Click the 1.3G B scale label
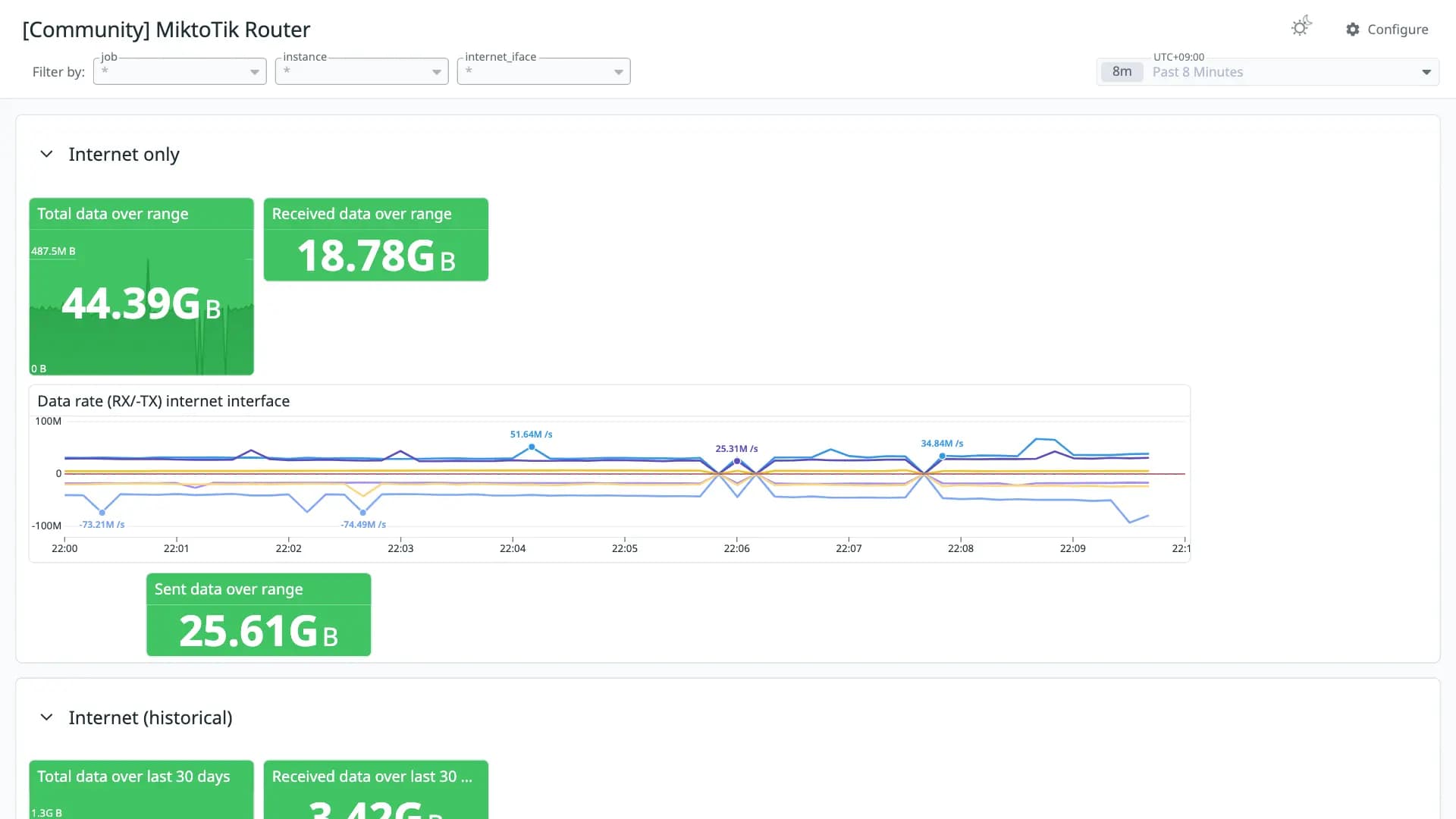The height and width of the screenshot is (819, 1456). [46, 813]
